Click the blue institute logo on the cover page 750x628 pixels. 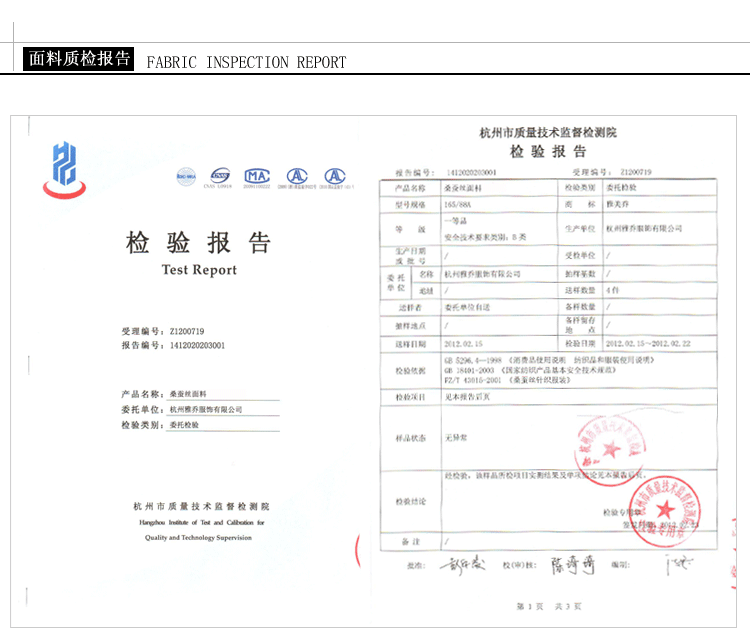65,170
